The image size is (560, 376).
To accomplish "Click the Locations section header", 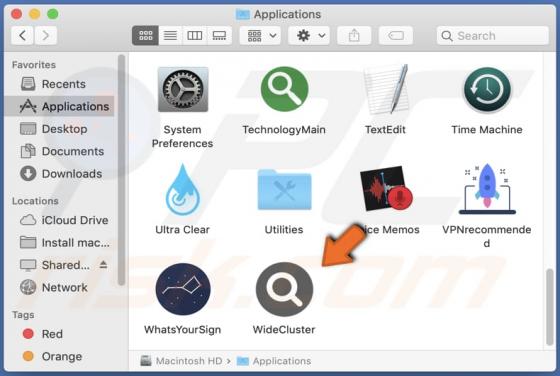I will [35, 201].
